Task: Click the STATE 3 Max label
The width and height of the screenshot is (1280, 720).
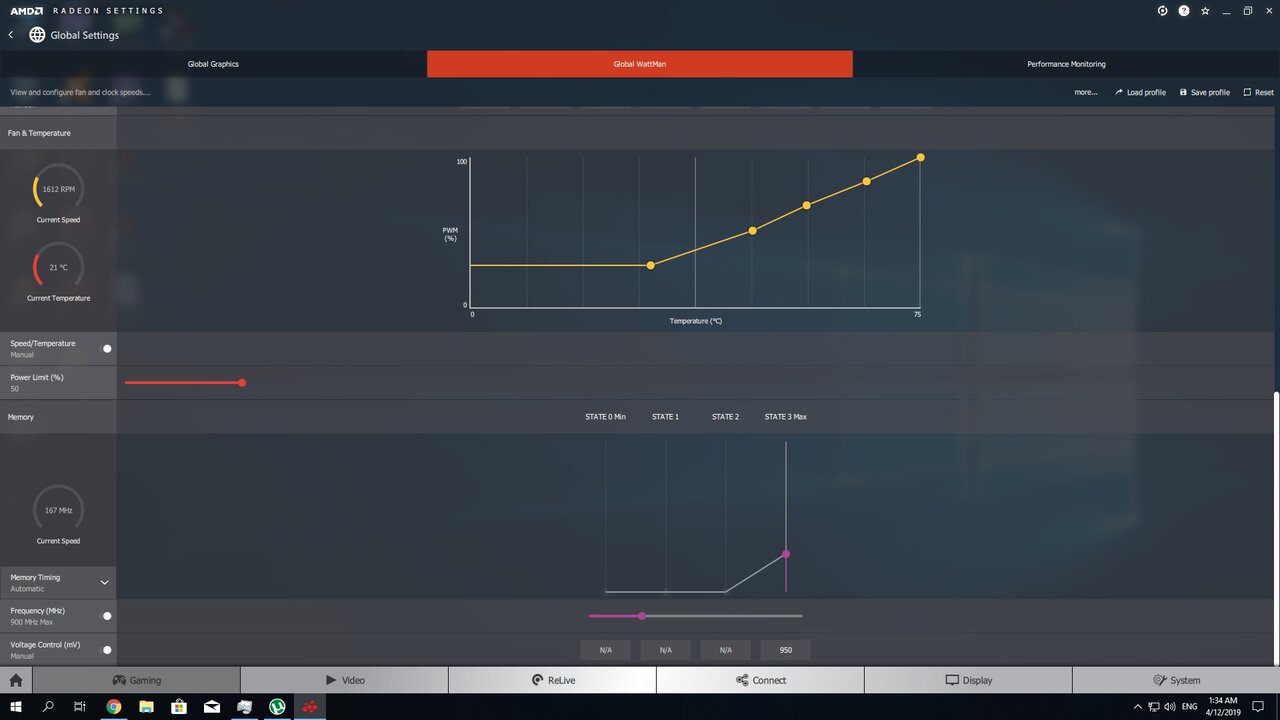Action: point(786,417)
